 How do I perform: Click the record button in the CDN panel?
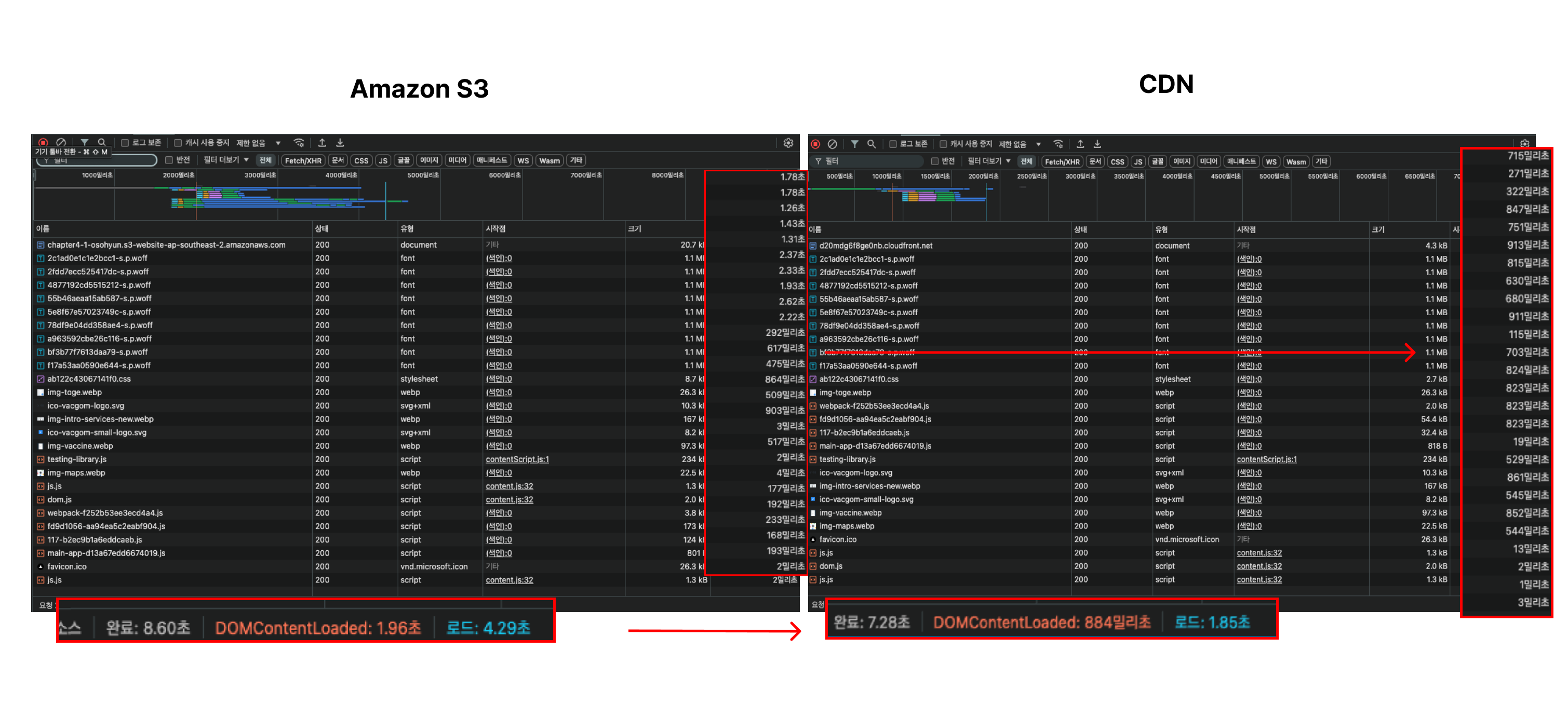click(815, 144)
